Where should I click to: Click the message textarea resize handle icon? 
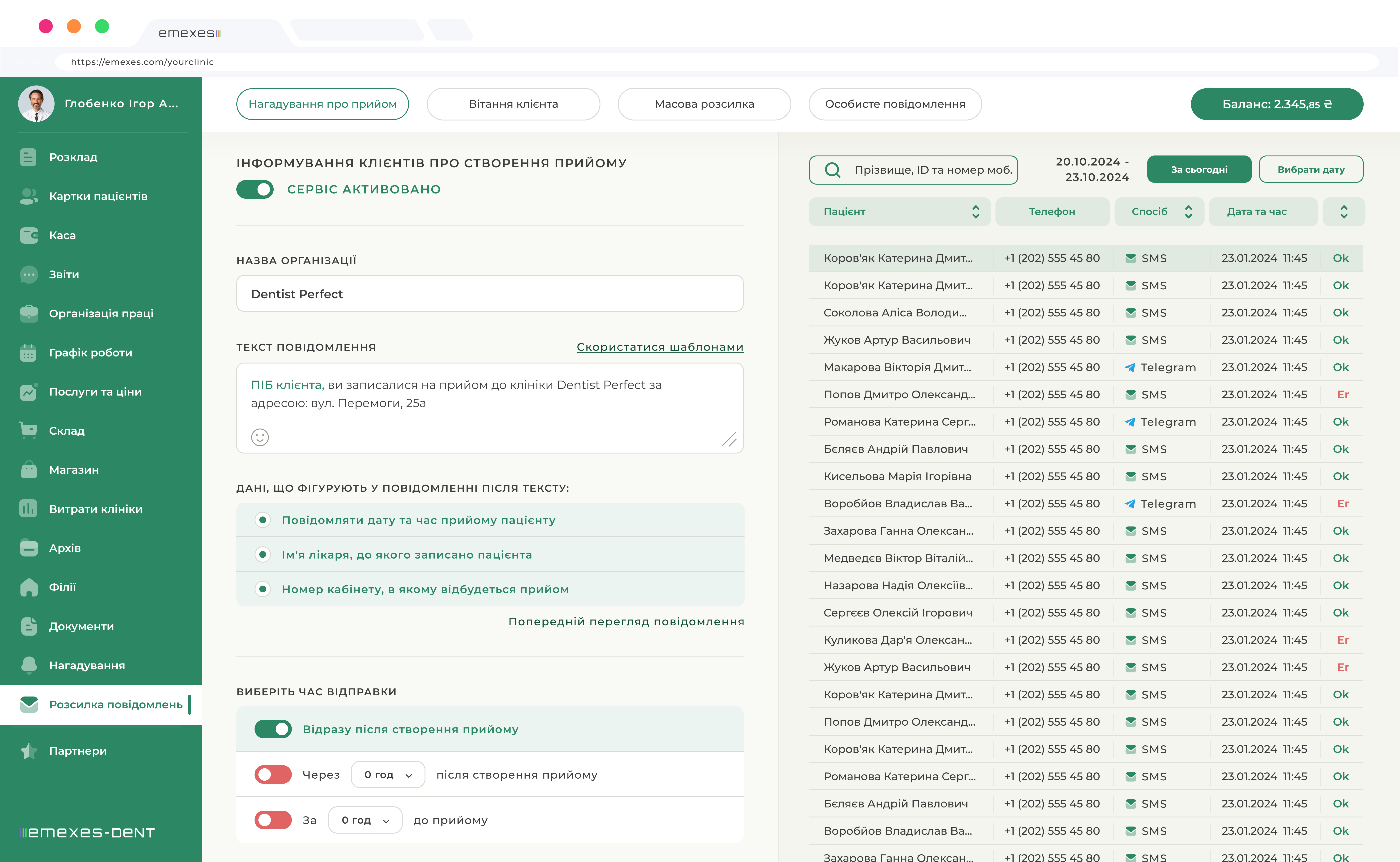pos(729,439)
